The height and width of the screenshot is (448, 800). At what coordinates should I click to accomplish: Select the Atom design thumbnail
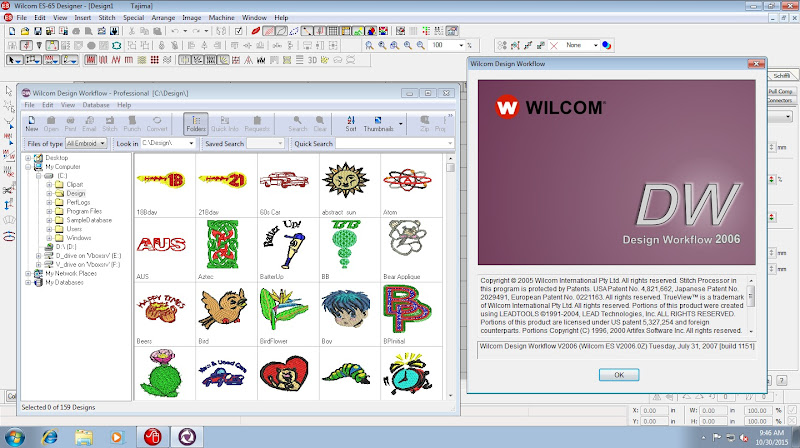pyautogui.click(x=407, y=181)
